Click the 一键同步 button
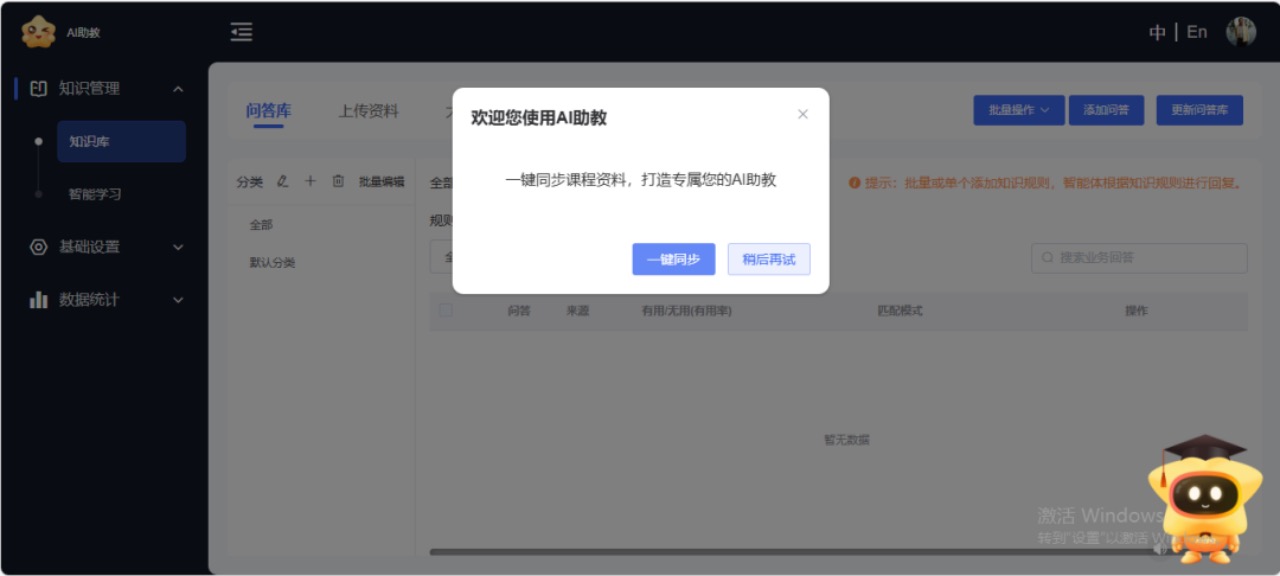 pyautogui.click(x=673, y=259)
